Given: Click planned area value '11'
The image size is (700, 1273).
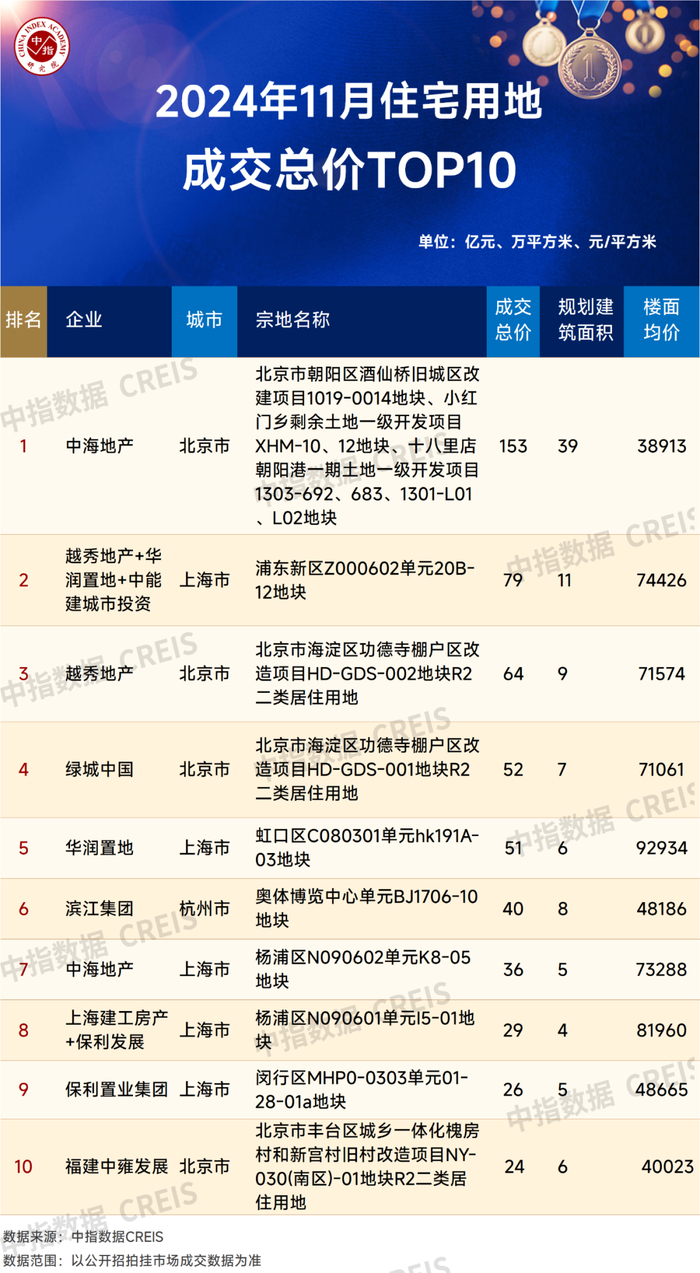Looking at the screenshot, I should [565, 580].
